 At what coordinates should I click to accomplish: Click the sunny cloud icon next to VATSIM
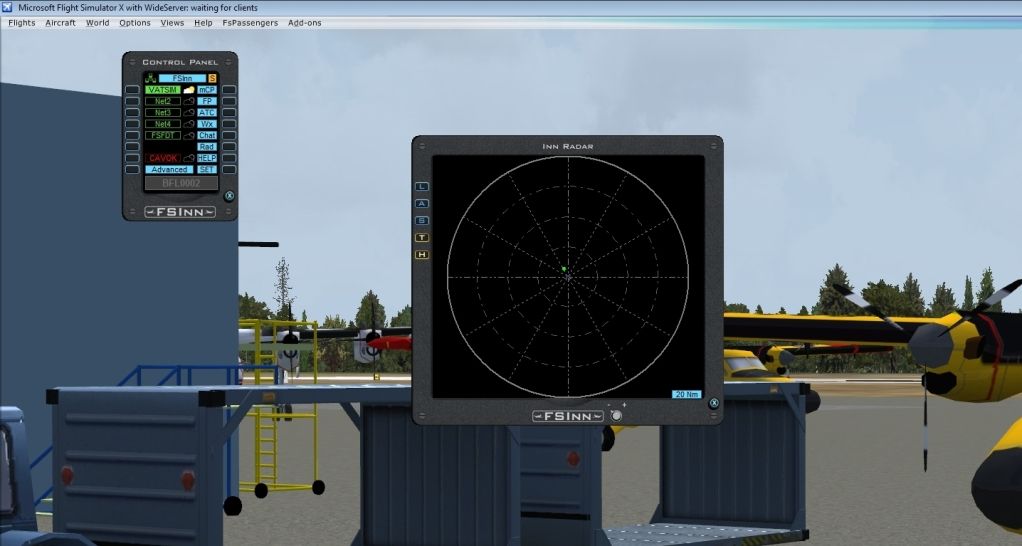[x=189, y=89]
